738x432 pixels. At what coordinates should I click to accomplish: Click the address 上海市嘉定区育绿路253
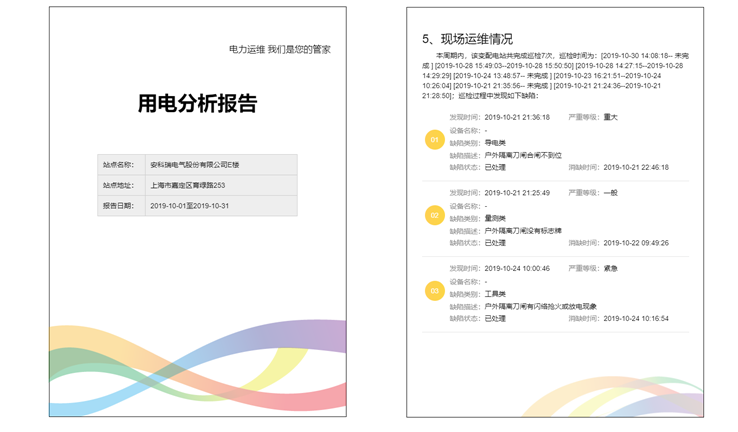[187, 185]
